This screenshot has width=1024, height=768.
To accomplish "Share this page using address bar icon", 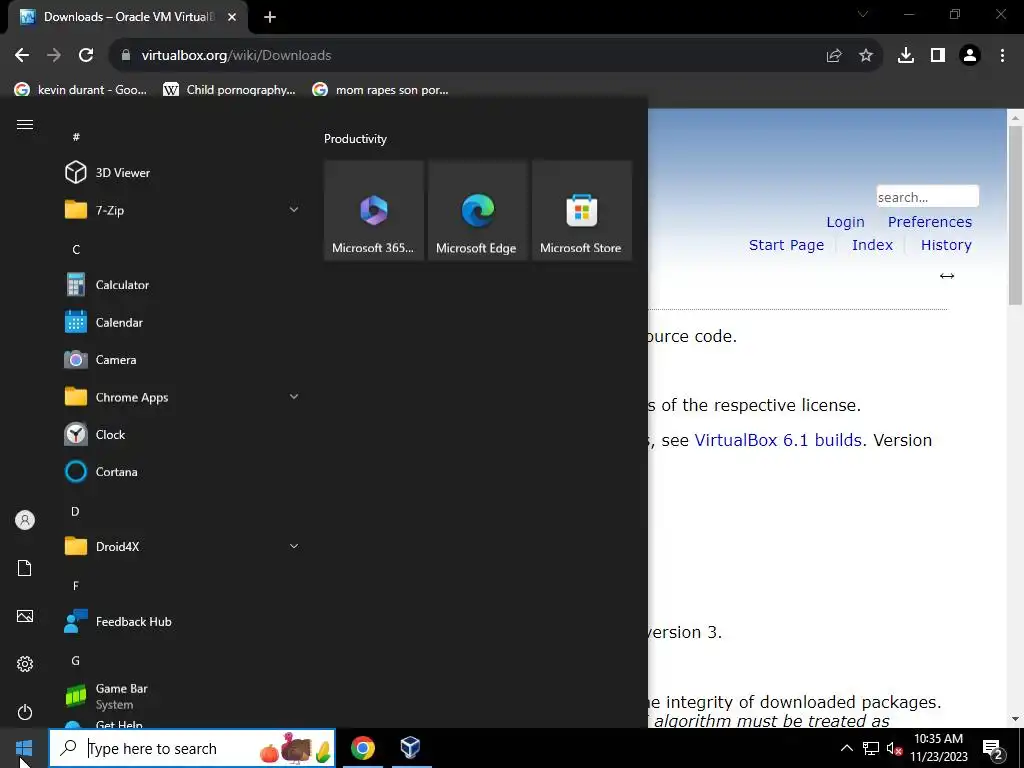I will click(834, 56).
